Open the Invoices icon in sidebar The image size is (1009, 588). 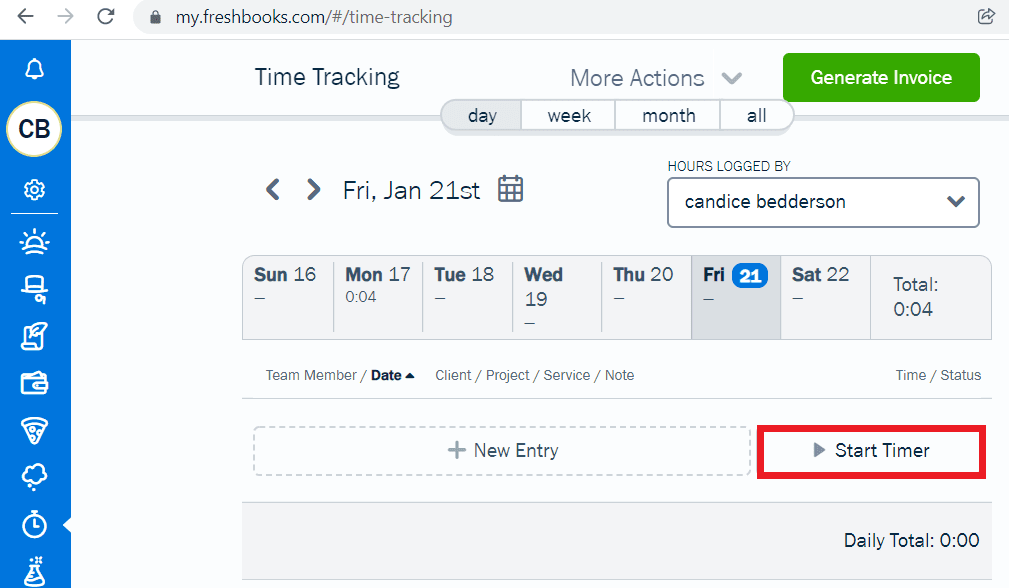35,337
